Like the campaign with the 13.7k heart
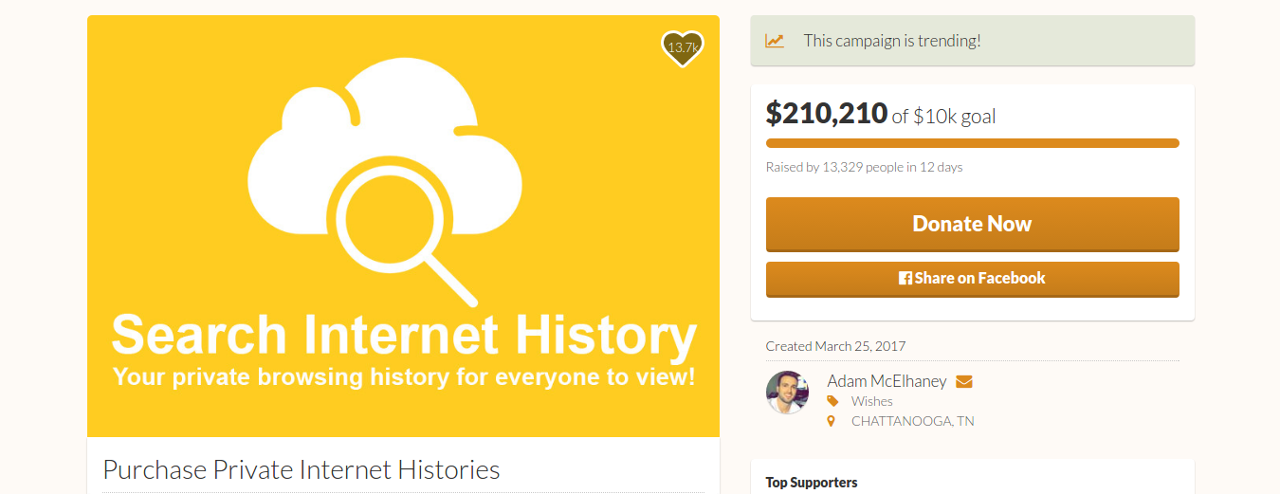This screenshot has width=1280, height=494. 683,48
